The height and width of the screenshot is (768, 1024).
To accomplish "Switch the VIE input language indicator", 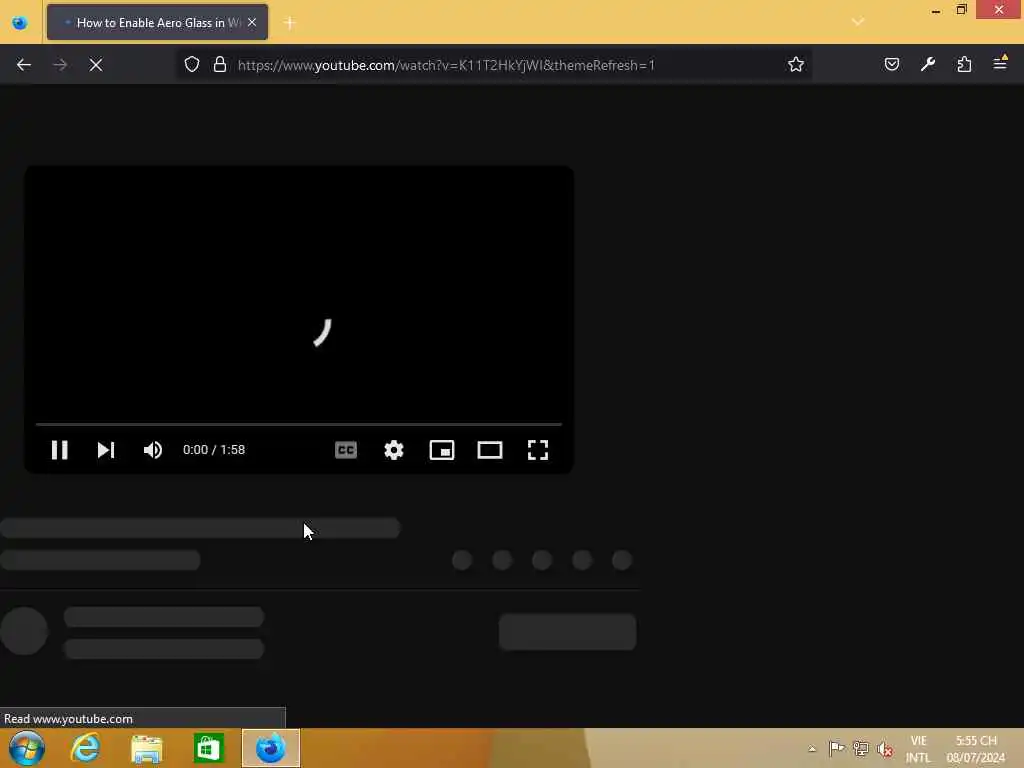I will pos(918,749).
